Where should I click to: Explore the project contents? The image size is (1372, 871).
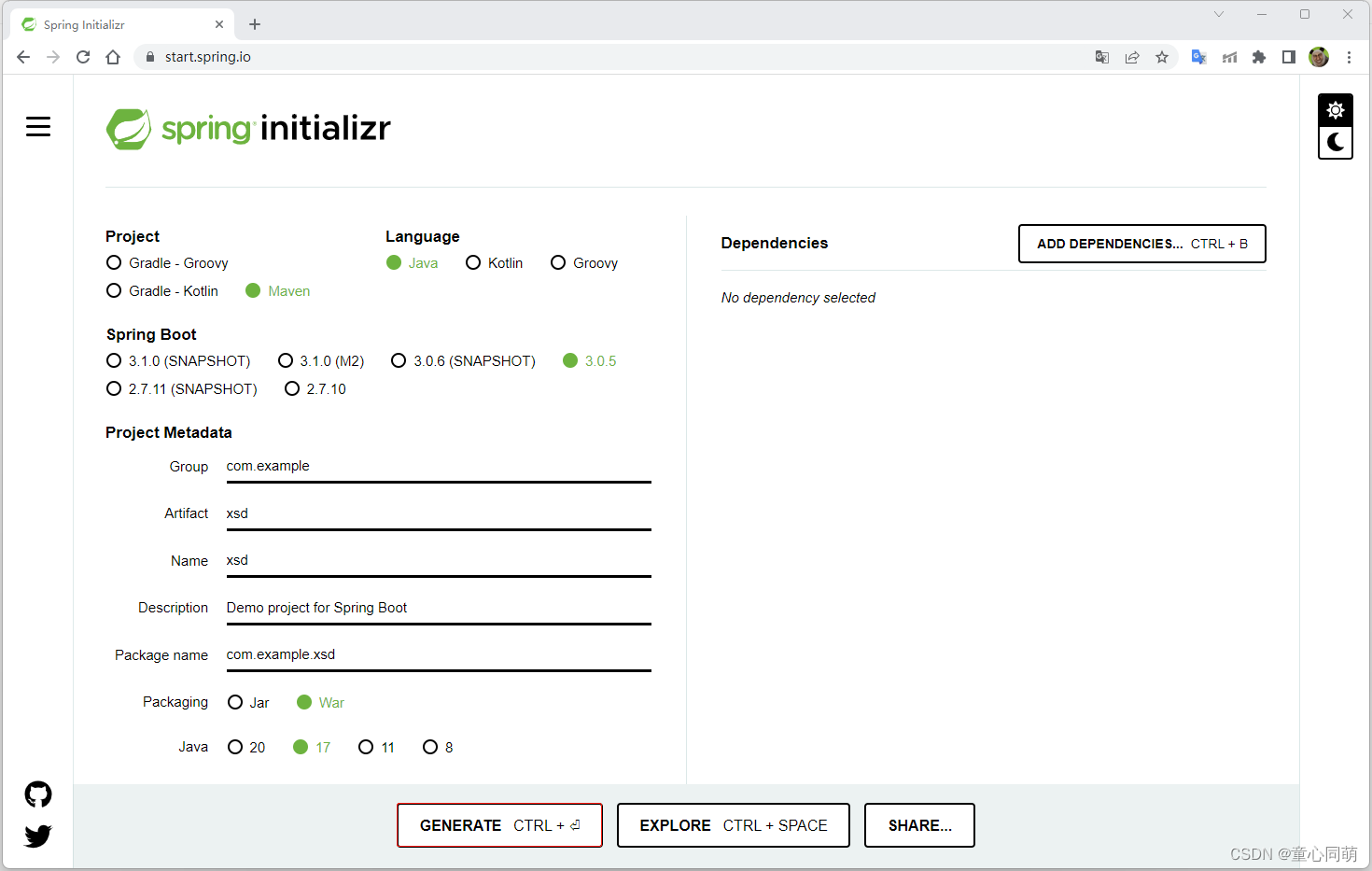(x=734, y=825)
